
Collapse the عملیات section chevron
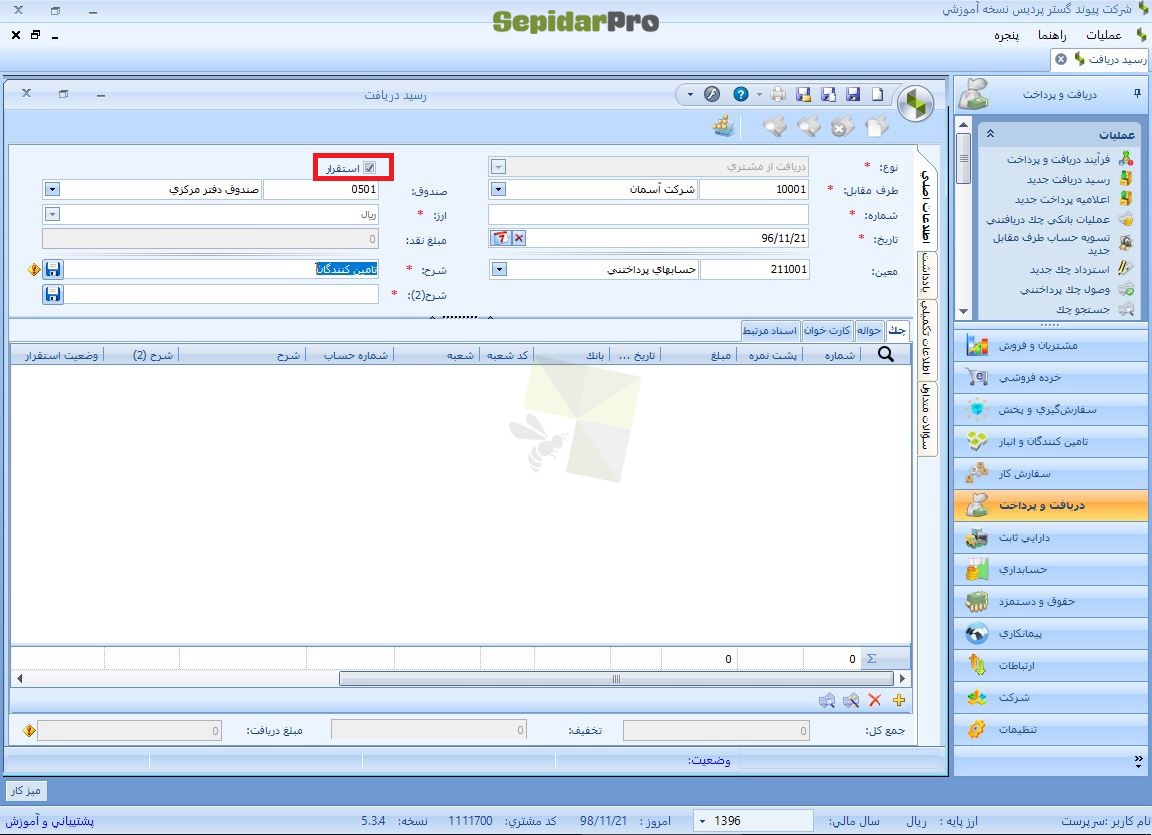[990, 134]
